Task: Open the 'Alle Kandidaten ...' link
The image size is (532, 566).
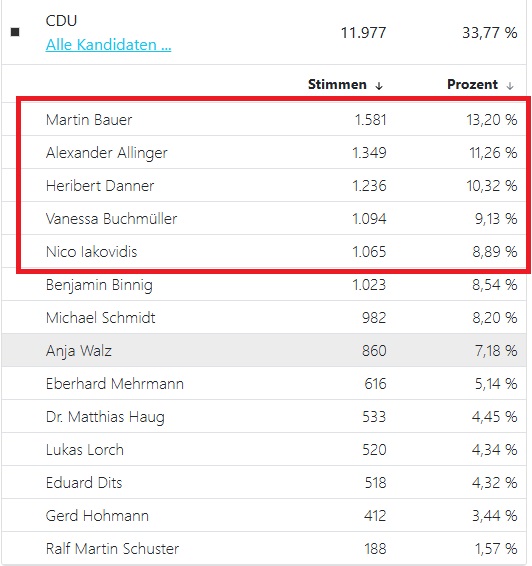Action: coord(108,45)
